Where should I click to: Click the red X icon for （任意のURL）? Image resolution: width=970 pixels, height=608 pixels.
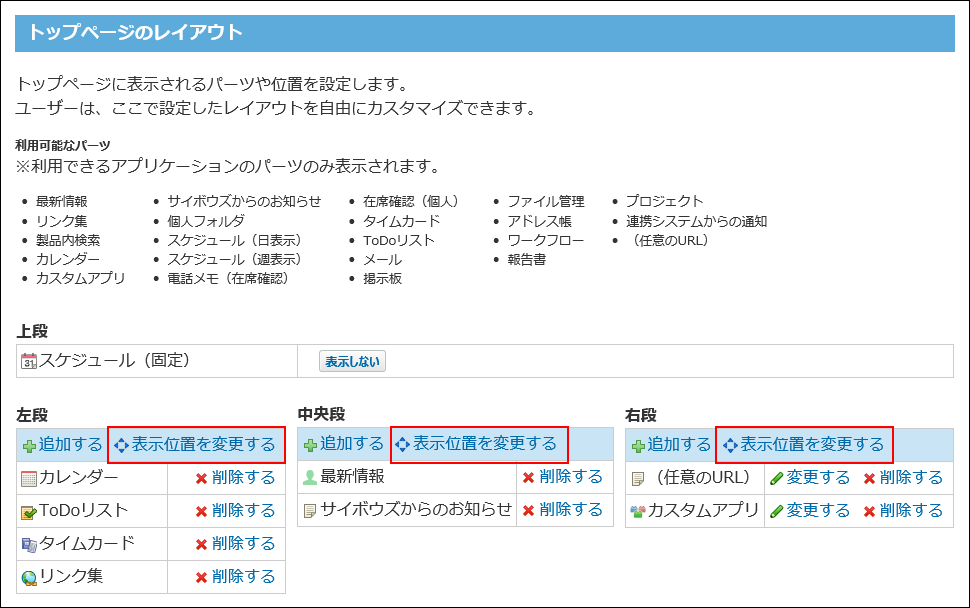pos(869,479)
